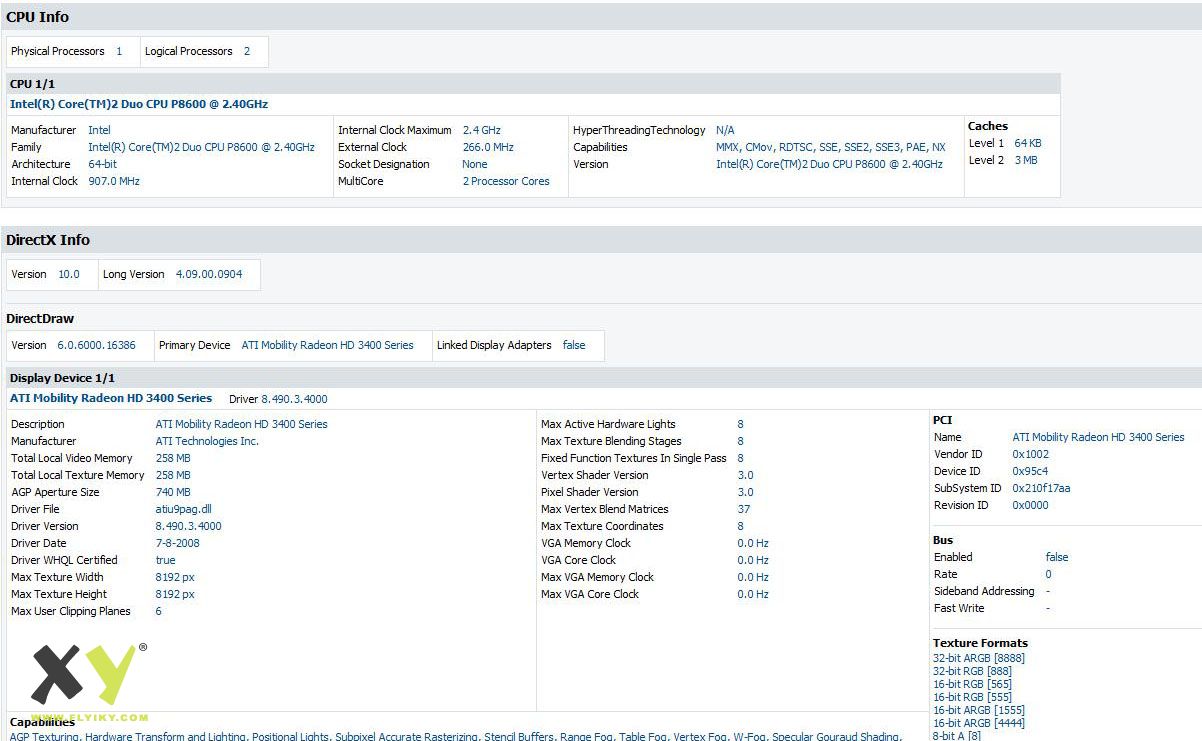This screenshot has width=1202, height=741.
Task: Select AGP Aperture Size "740 MB"
Action: pos(173,492)
